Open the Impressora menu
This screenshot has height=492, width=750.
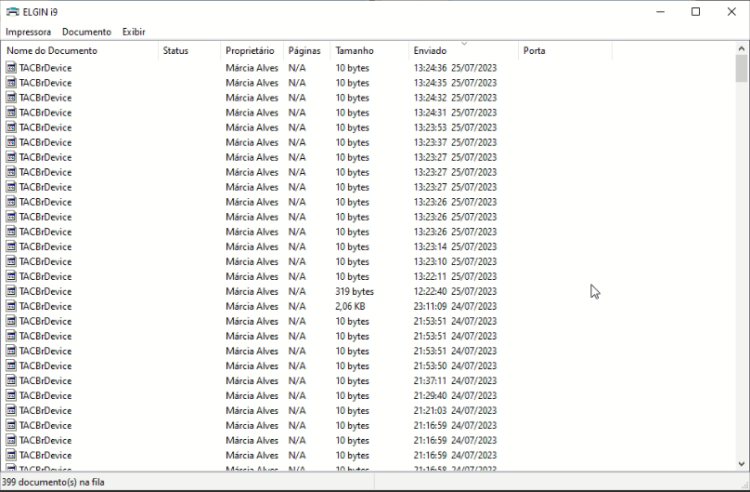click(x=28, y=32)
